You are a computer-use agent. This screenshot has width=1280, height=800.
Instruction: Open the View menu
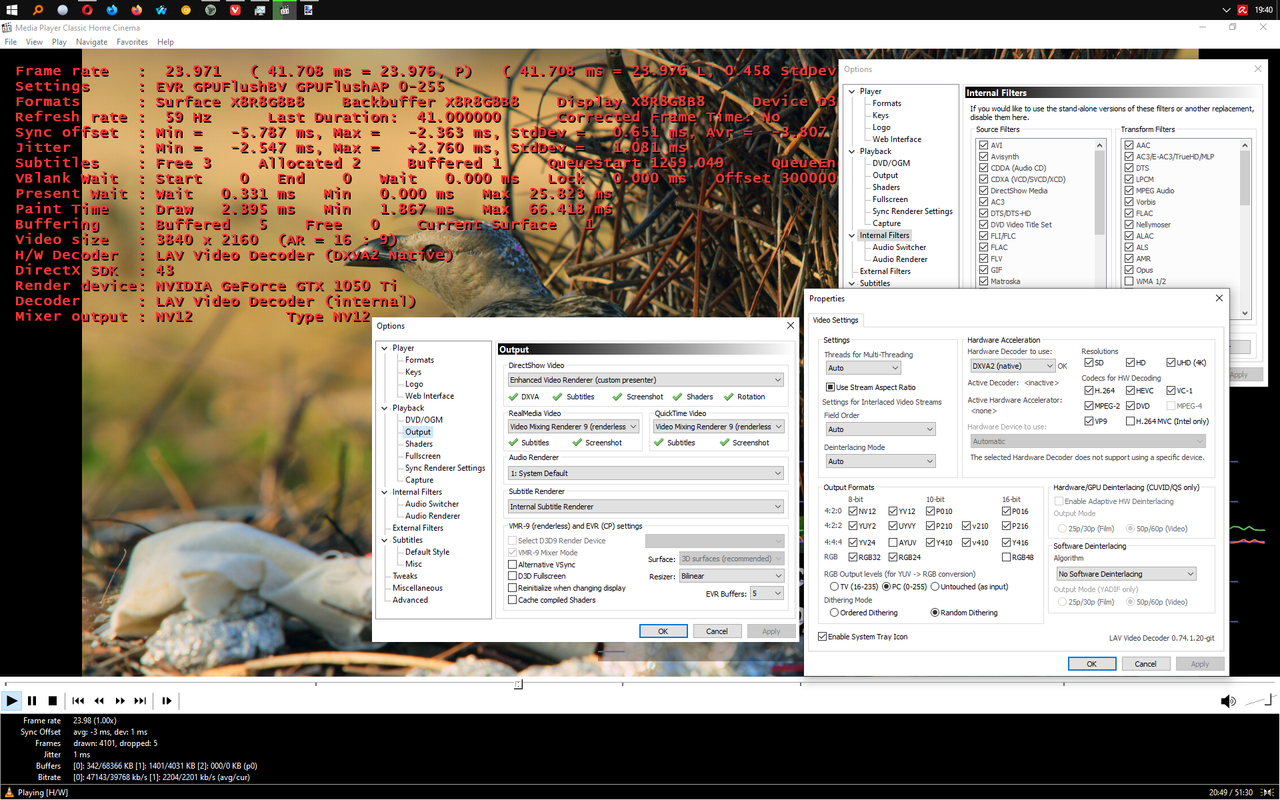(34, 42)
